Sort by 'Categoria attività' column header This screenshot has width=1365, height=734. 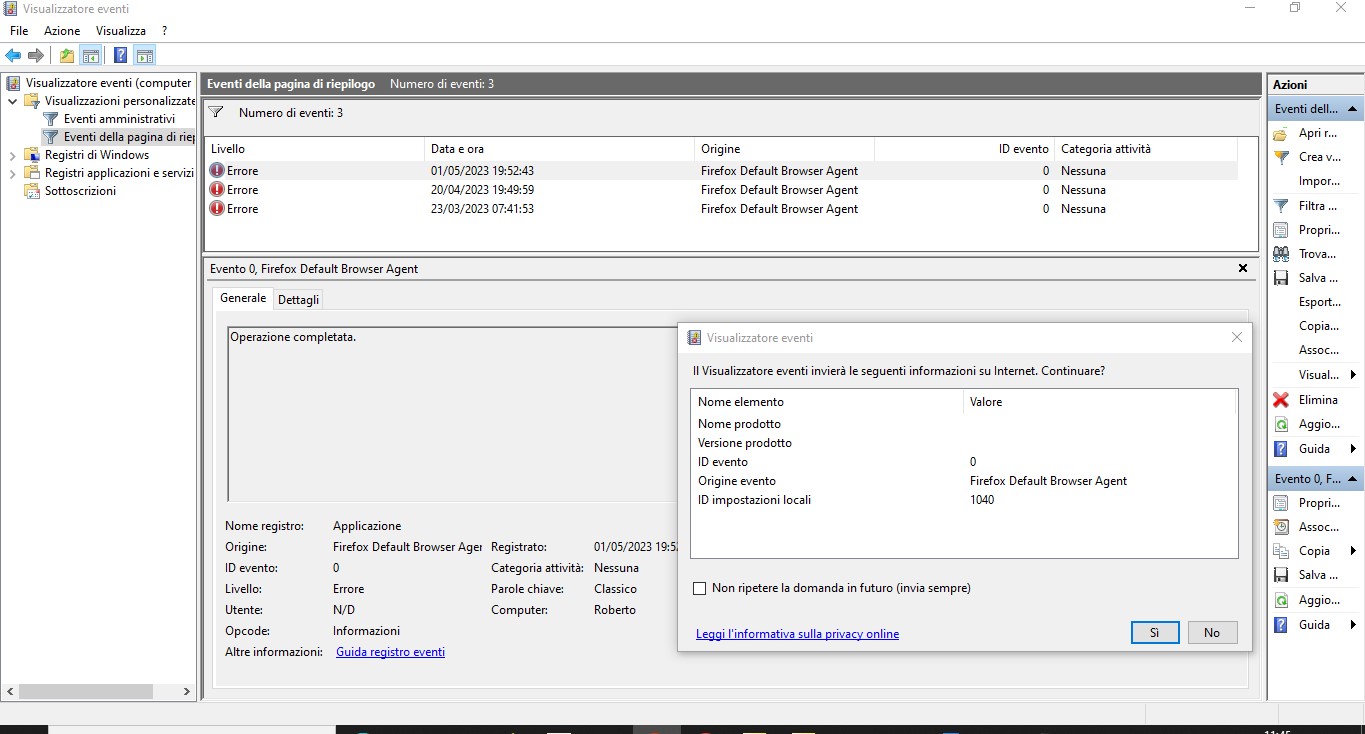click(1145, 149)
